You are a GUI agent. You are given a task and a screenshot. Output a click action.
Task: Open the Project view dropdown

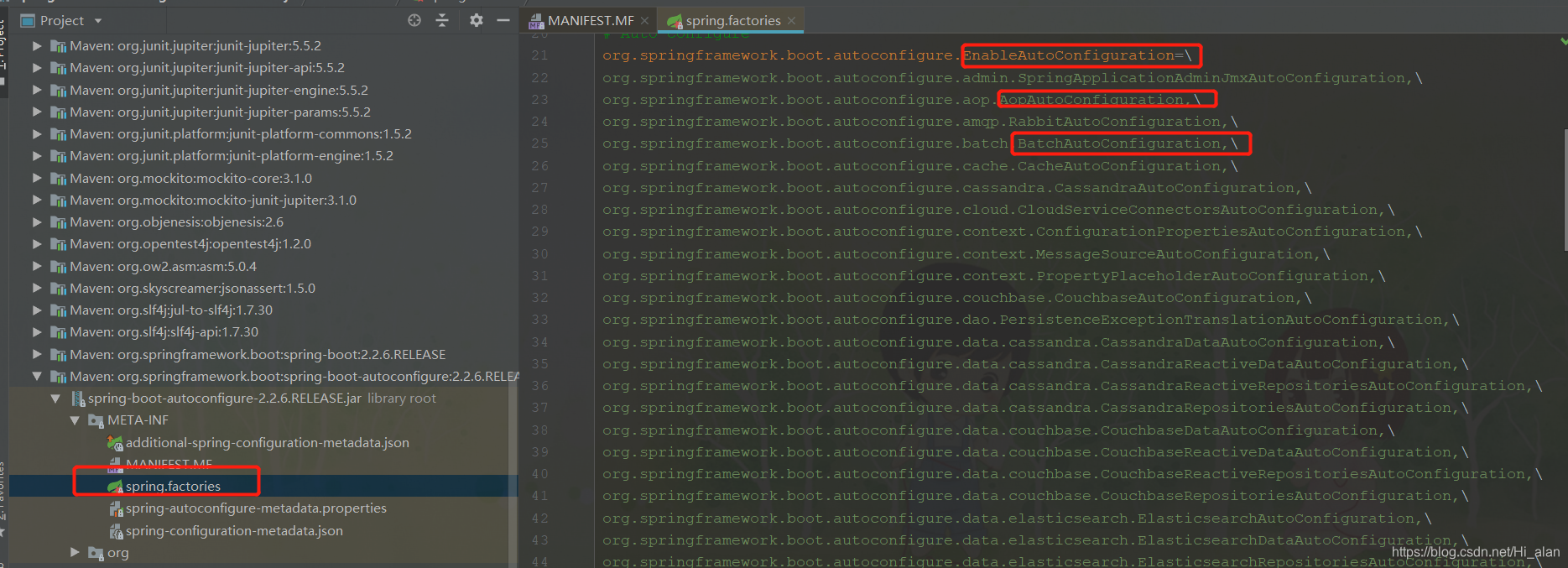point(98,20)
